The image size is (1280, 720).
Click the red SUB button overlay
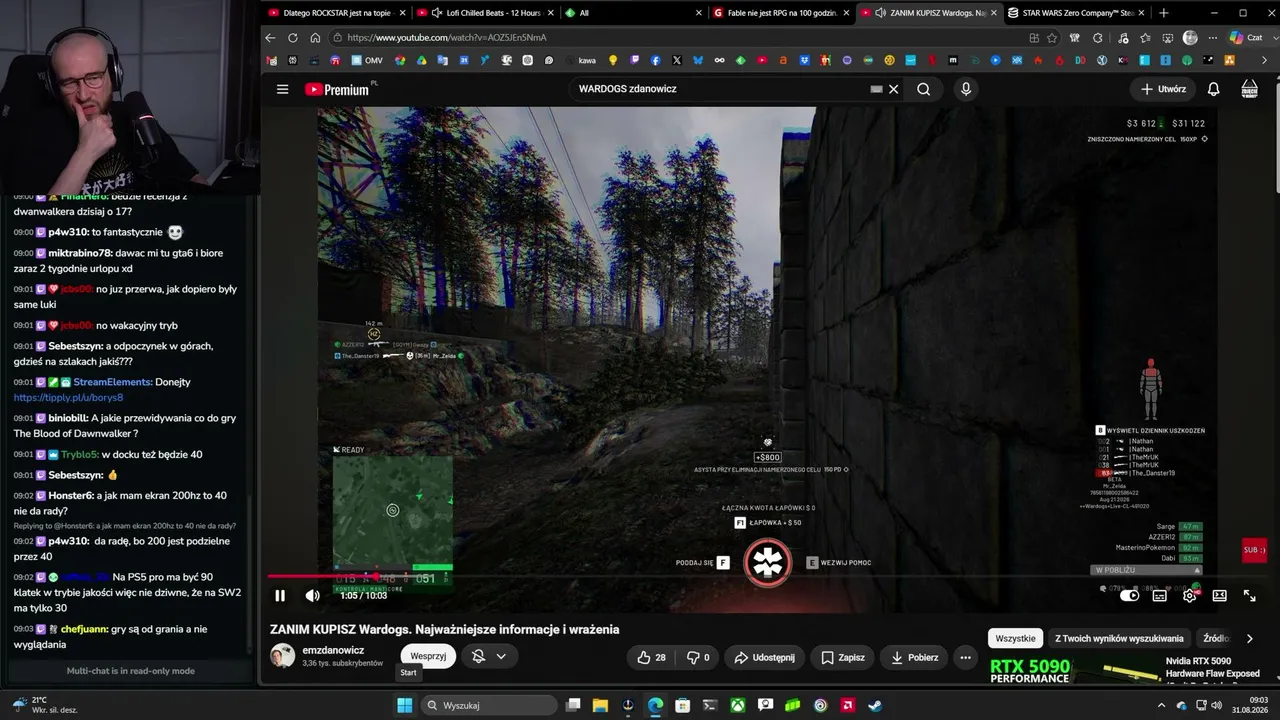tap(1254, 550)
